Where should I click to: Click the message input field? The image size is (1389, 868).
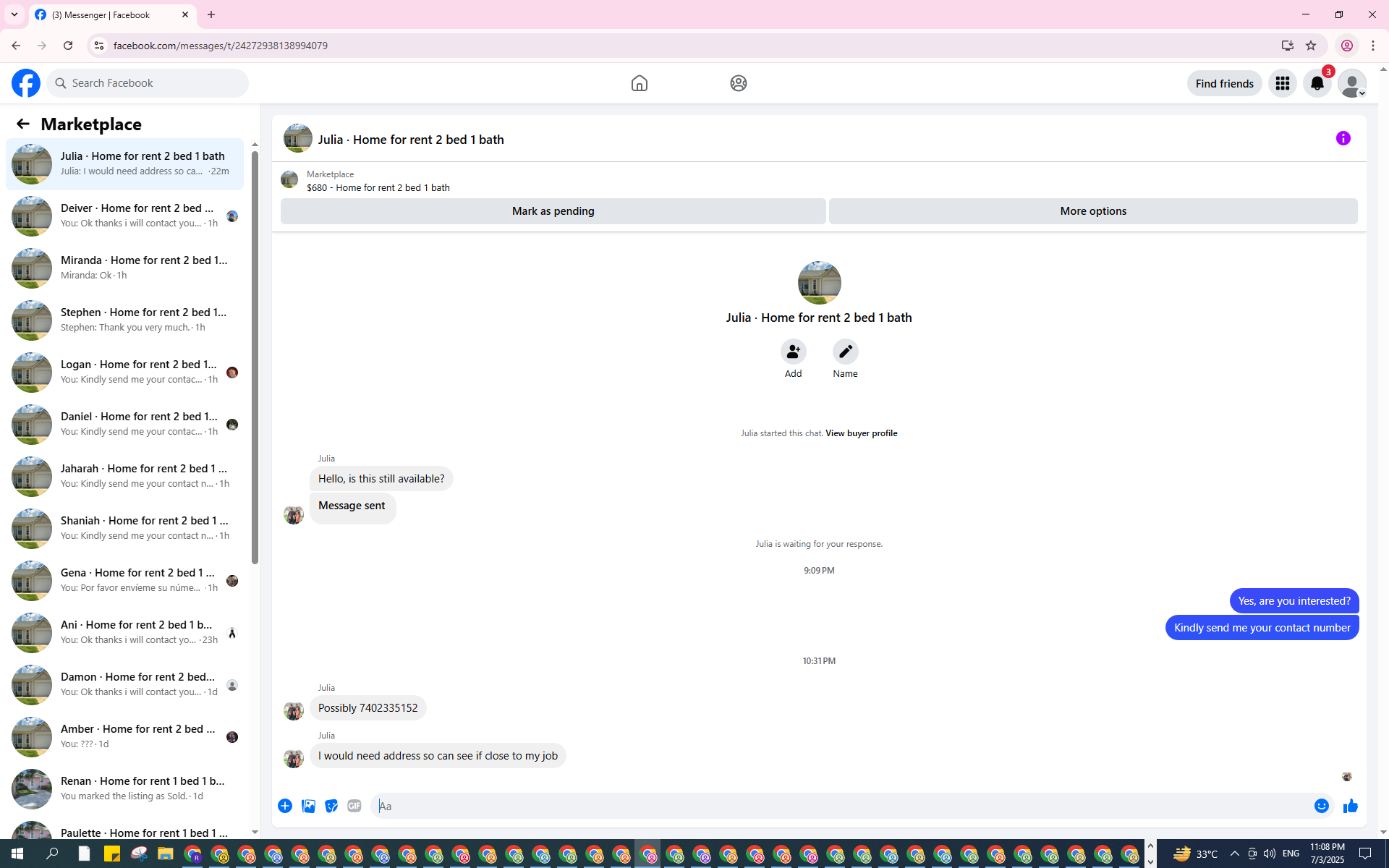pyautogui.click(x=839, y=806)
